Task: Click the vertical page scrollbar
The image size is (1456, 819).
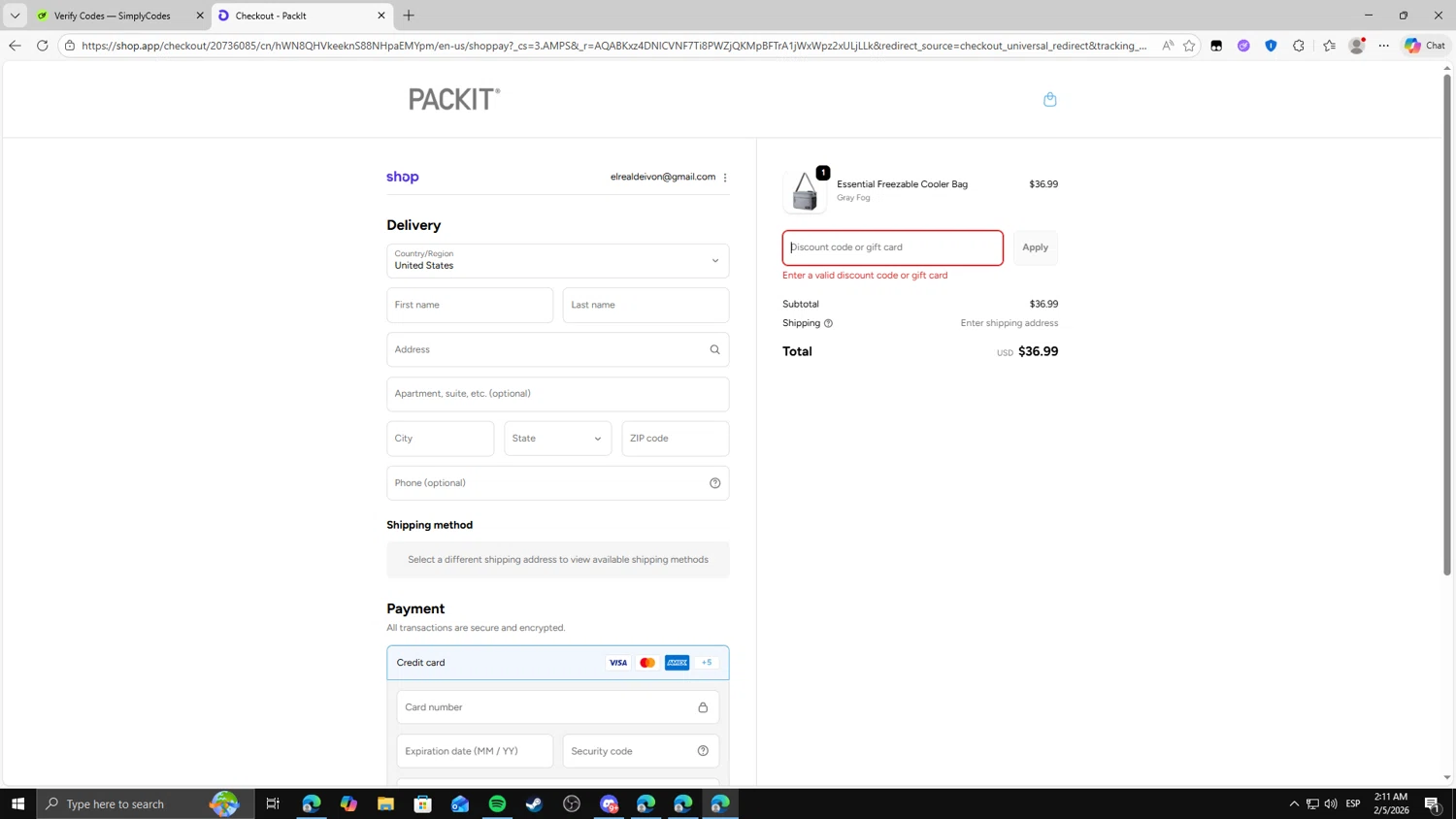Action: click(x=1446, y=323)
